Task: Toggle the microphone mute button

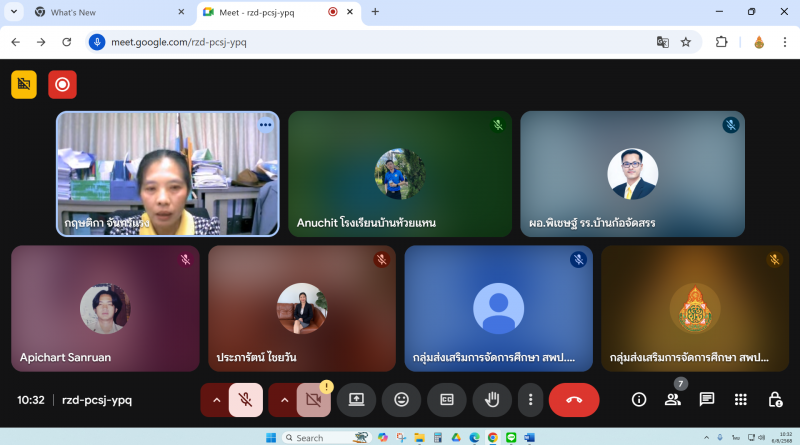Action: pos(245,399)
